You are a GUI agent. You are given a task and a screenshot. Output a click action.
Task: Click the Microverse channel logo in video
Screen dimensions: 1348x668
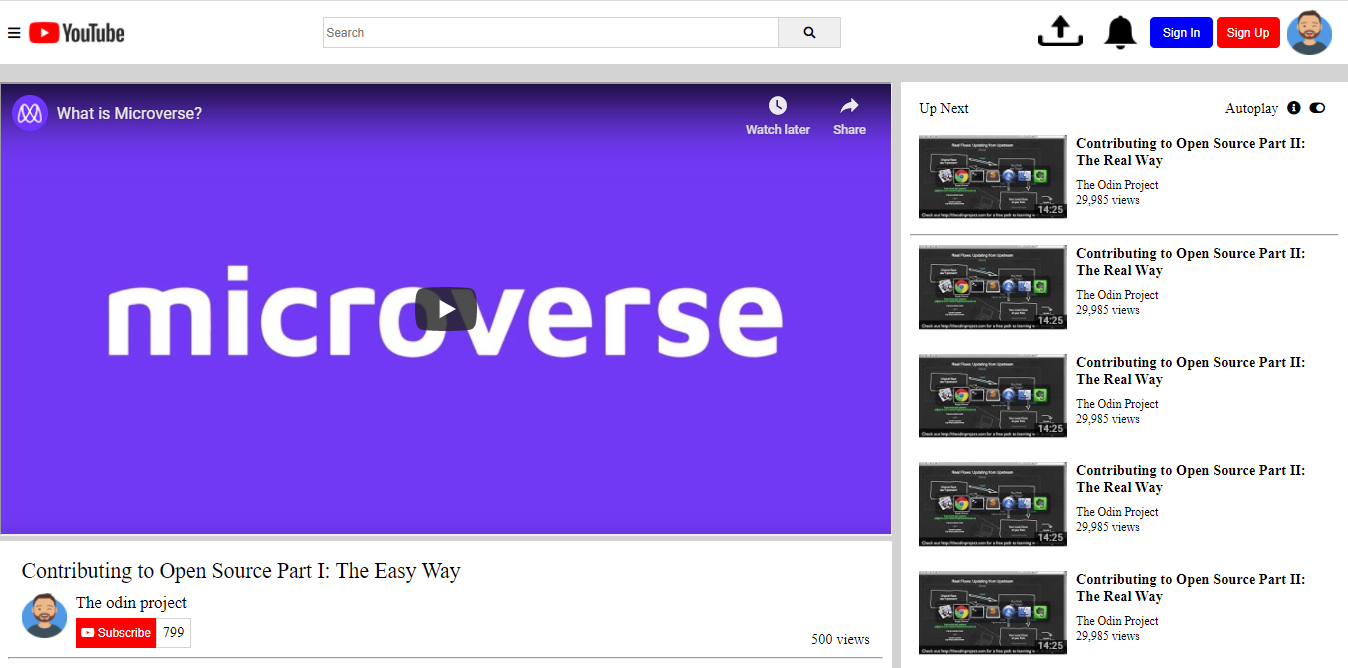[x=30, y=113]
